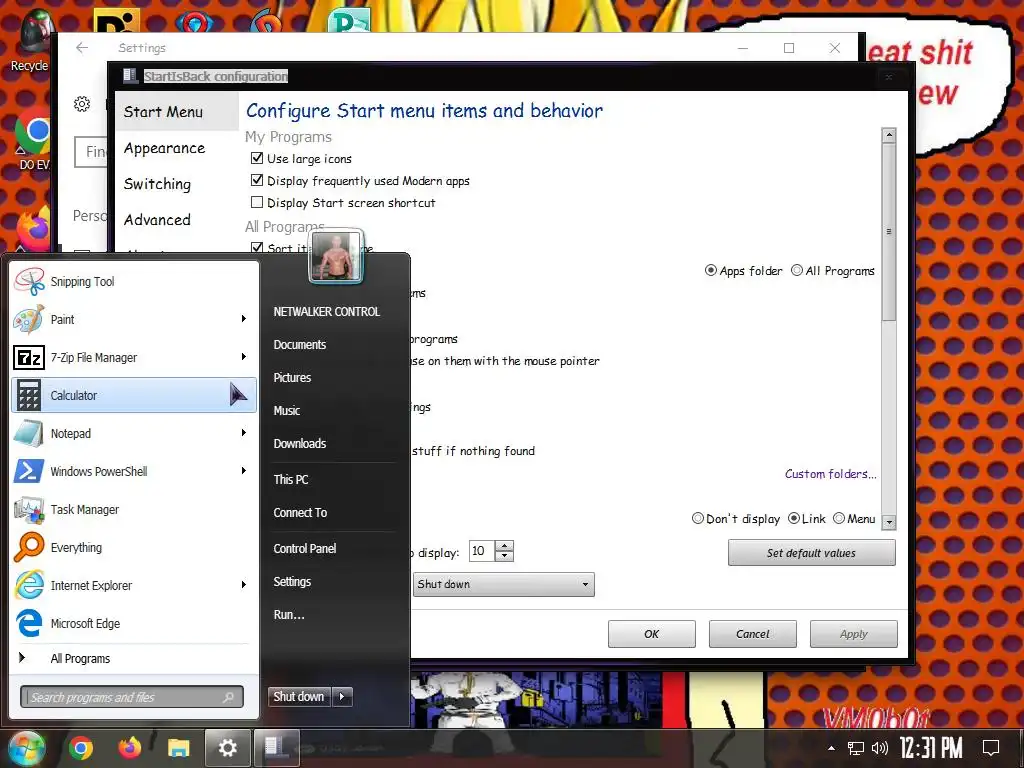Select the Apps folder radio button

711,270
